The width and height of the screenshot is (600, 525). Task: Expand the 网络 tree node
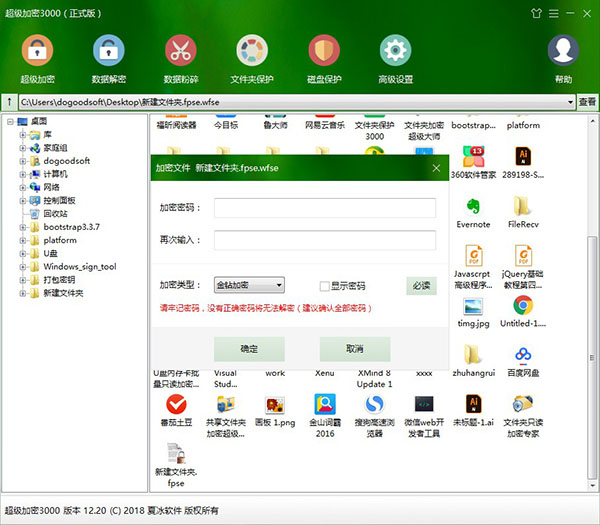tap(23, 188)
